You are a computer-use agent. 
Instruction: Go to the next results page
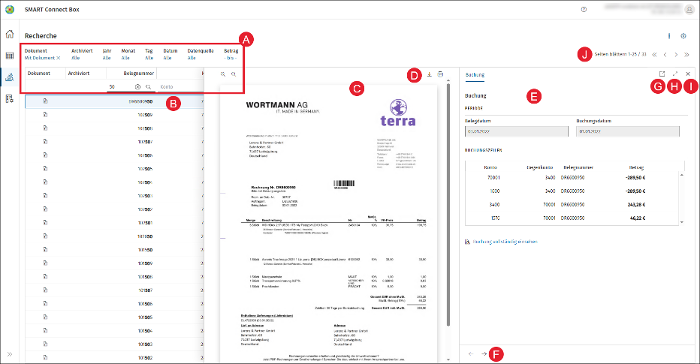[676, 54]
